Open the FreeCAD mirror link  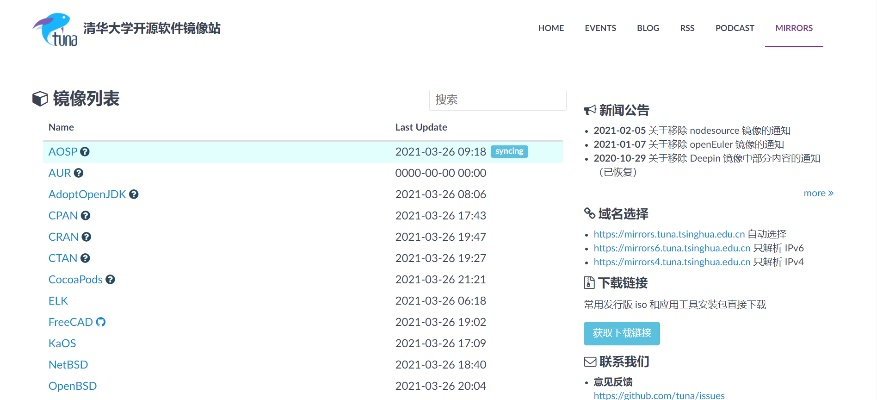point(70,322)
